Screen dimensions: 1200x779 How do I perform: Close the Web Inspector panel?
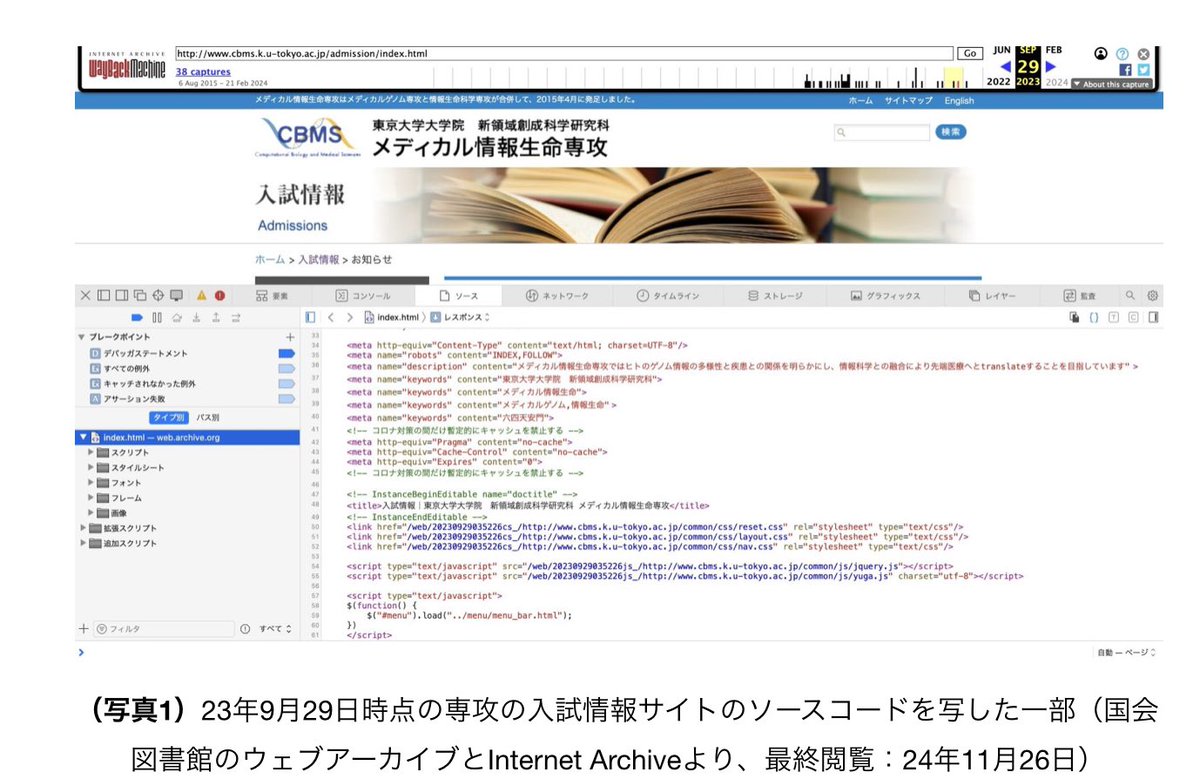[x=85, y=296]
